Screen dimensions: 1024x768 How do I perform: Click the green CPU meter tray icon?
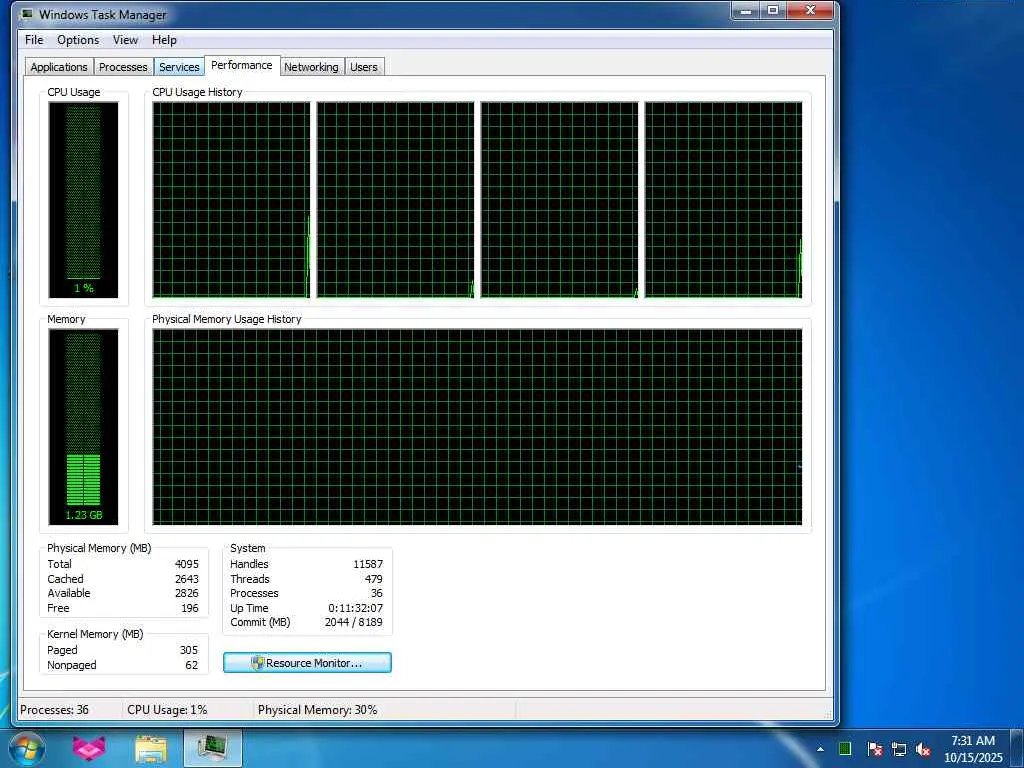[x=845, y=749]
